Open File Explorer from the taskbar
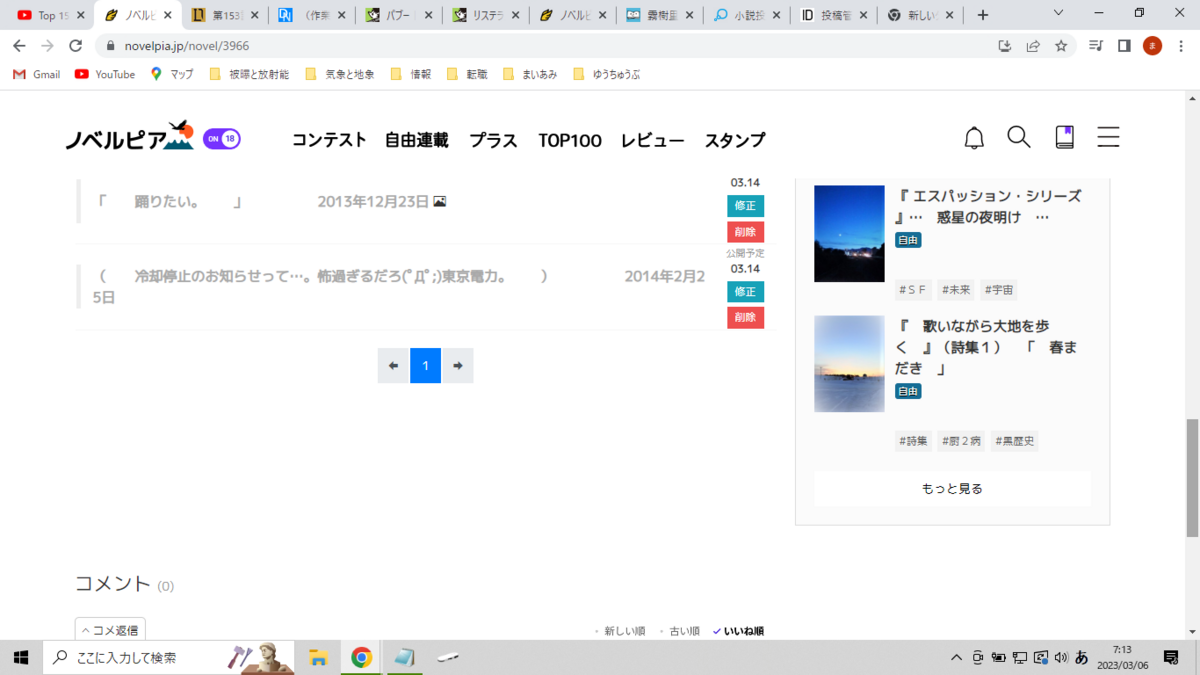The width and height of the screenshot is (1200, 675). pos(318,657)
